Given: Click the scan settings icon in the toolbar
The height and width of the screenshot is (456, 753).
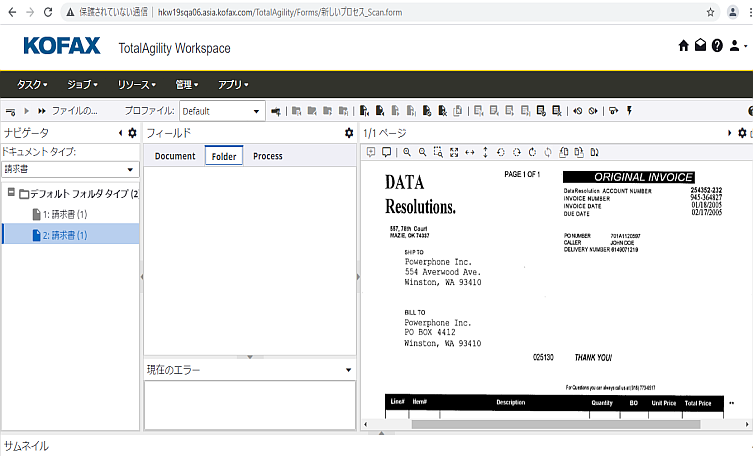Looking at the screenshot, I should (11, 111).
